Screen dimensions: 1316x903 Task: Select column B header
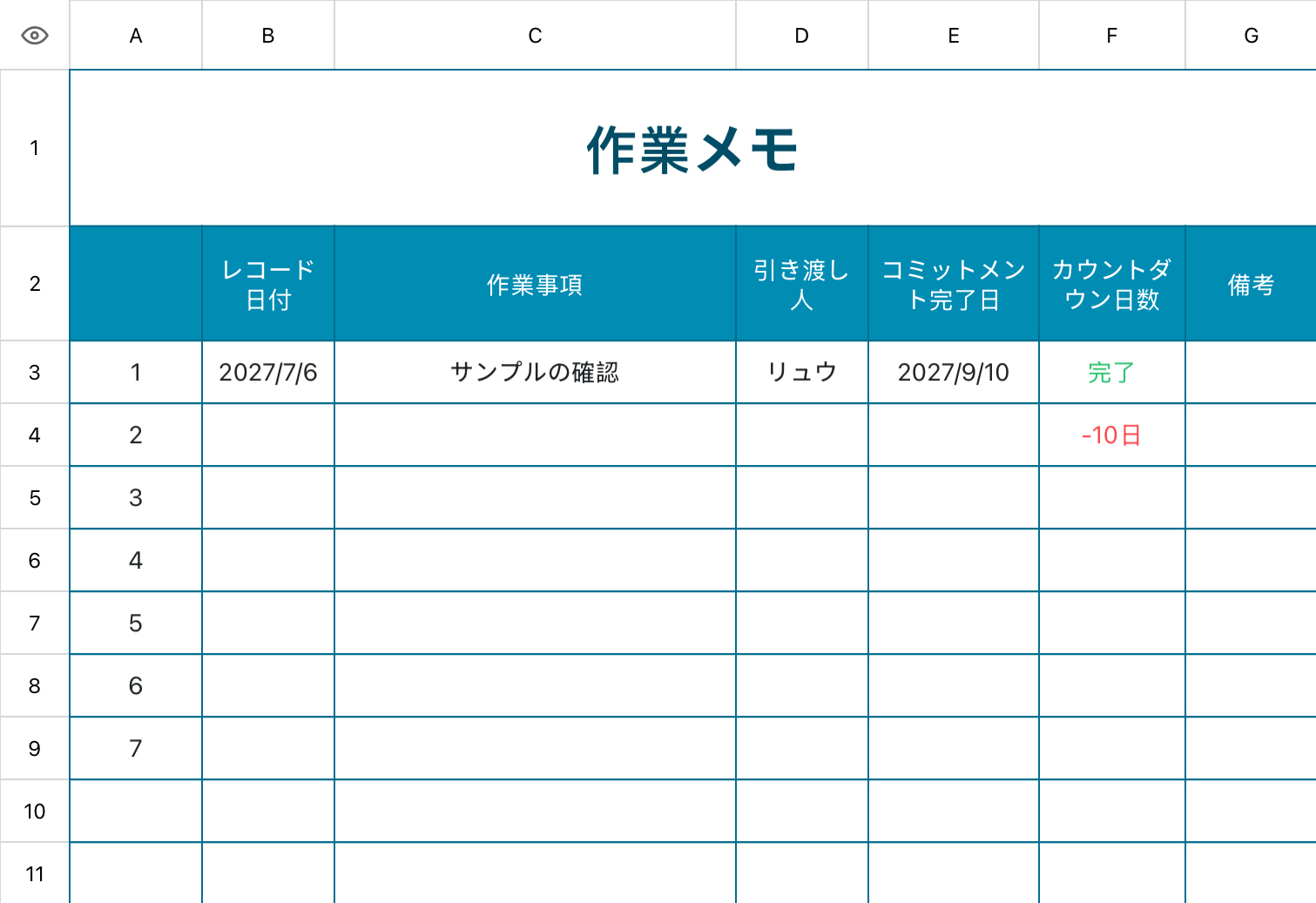tap(268, 36)
